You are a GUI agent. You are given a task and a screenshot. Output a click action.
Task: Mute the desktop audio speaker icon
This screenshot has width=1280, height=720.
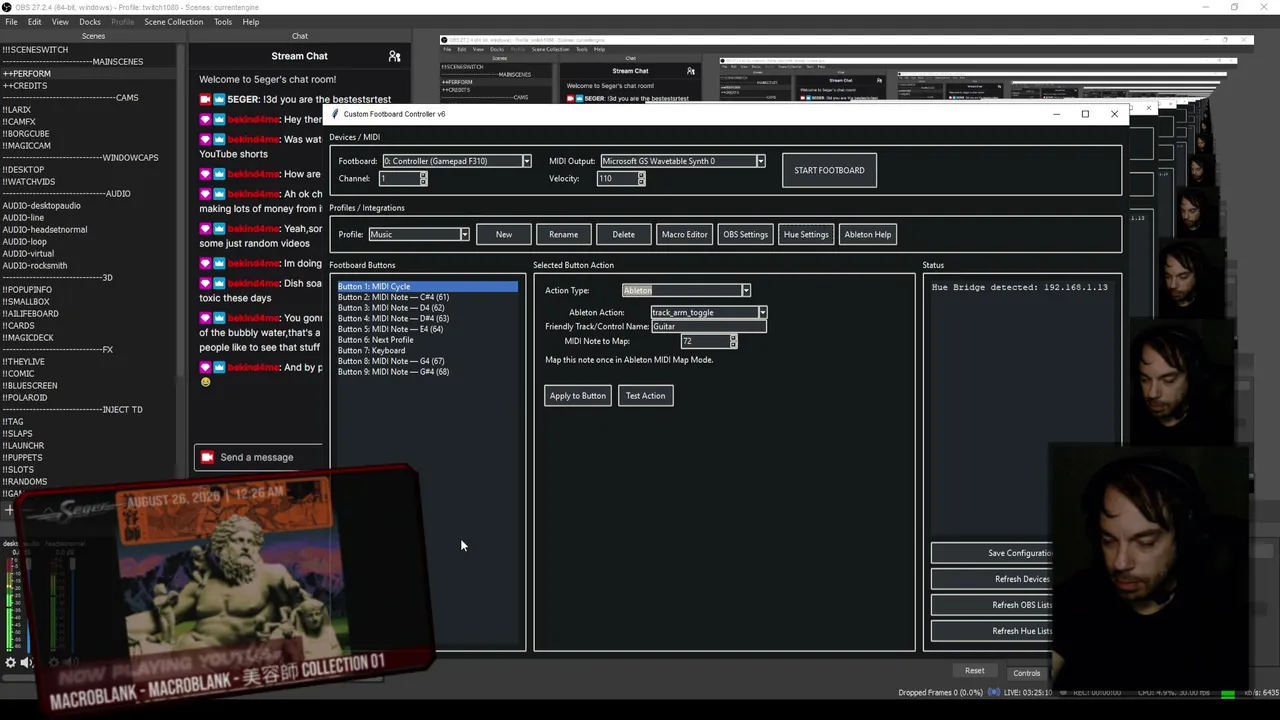coord(27,662)
